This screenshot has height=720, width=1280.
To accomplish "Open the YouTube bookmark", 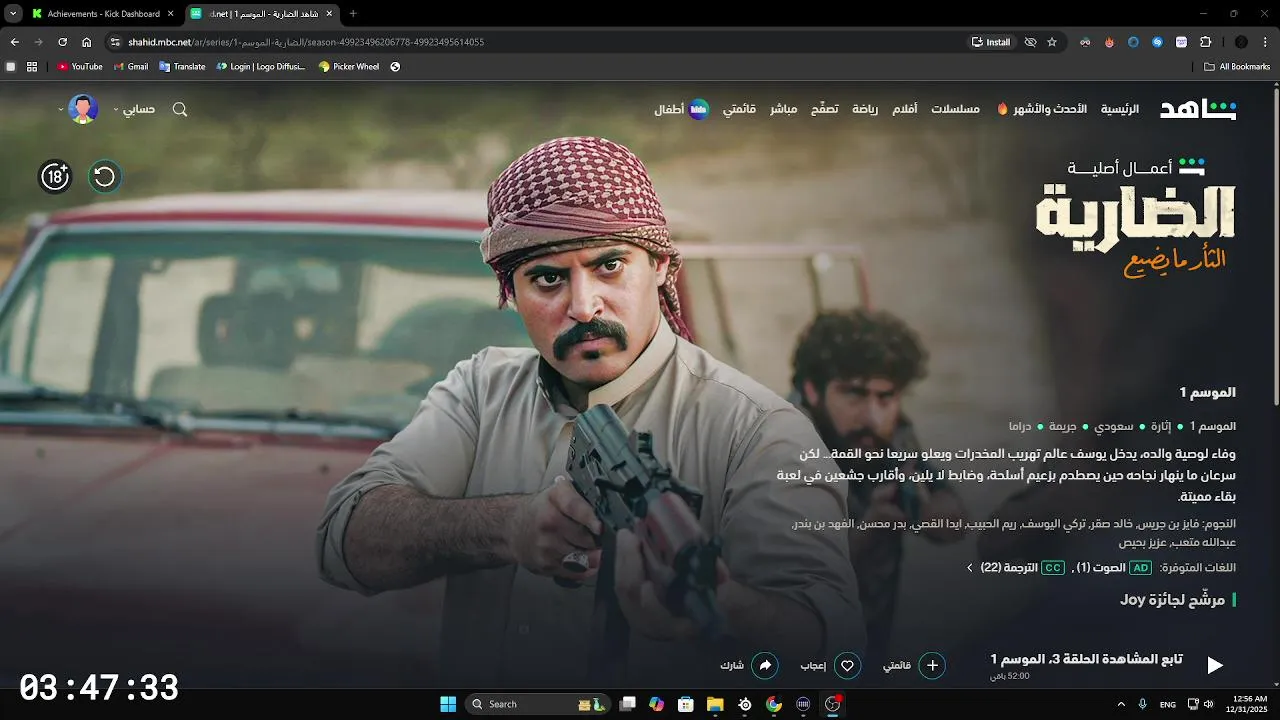I will pyautogui.click(x=80, y=67).
